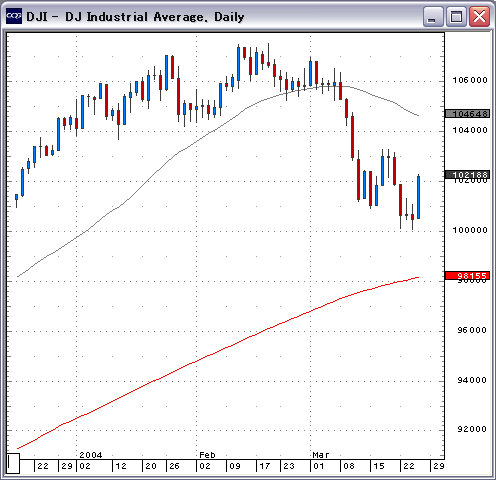Select the gray 104648 moving average label
Image resolution: width=496 pixels, height=480 pixels.
(x=468, y=114)
